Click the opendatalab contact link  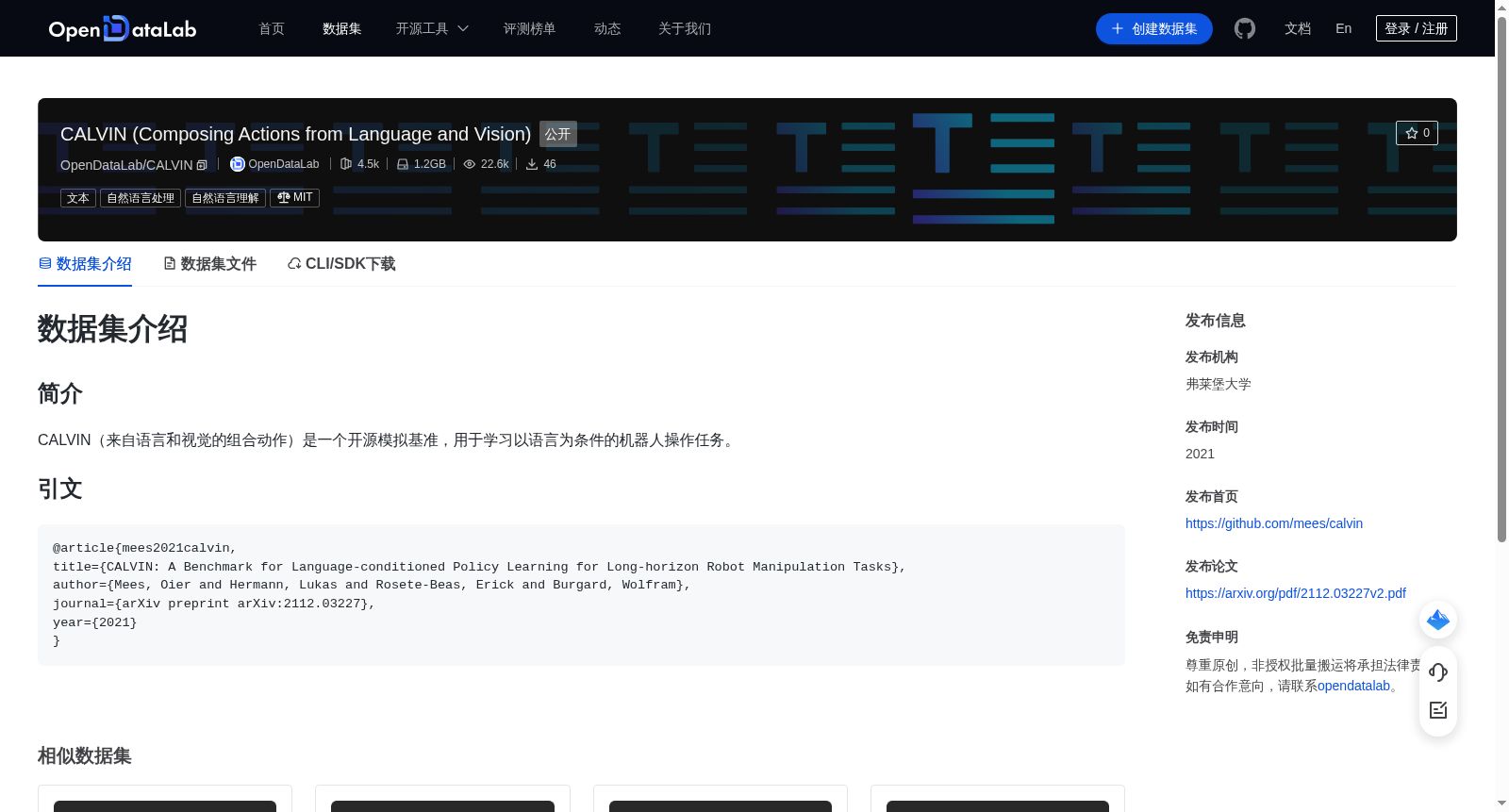pos(1353,686)
